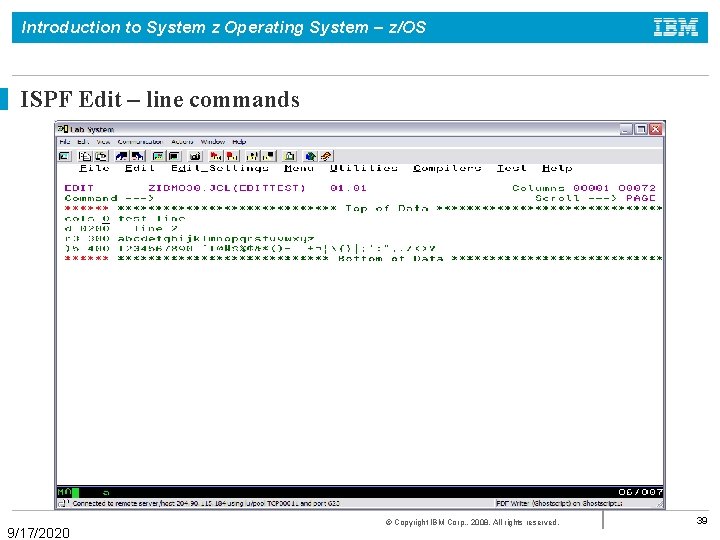Open emulator window Help menu
Viewport: 720px width, 540px height.
239,142
